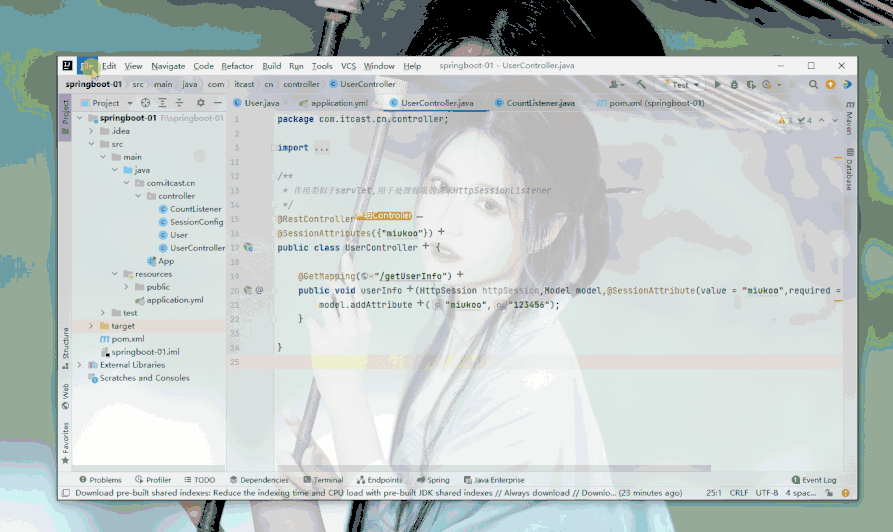Click the editor horizontal scrollbar
Image resolution: width=893 pixels, height=532 pixels.
493,469
